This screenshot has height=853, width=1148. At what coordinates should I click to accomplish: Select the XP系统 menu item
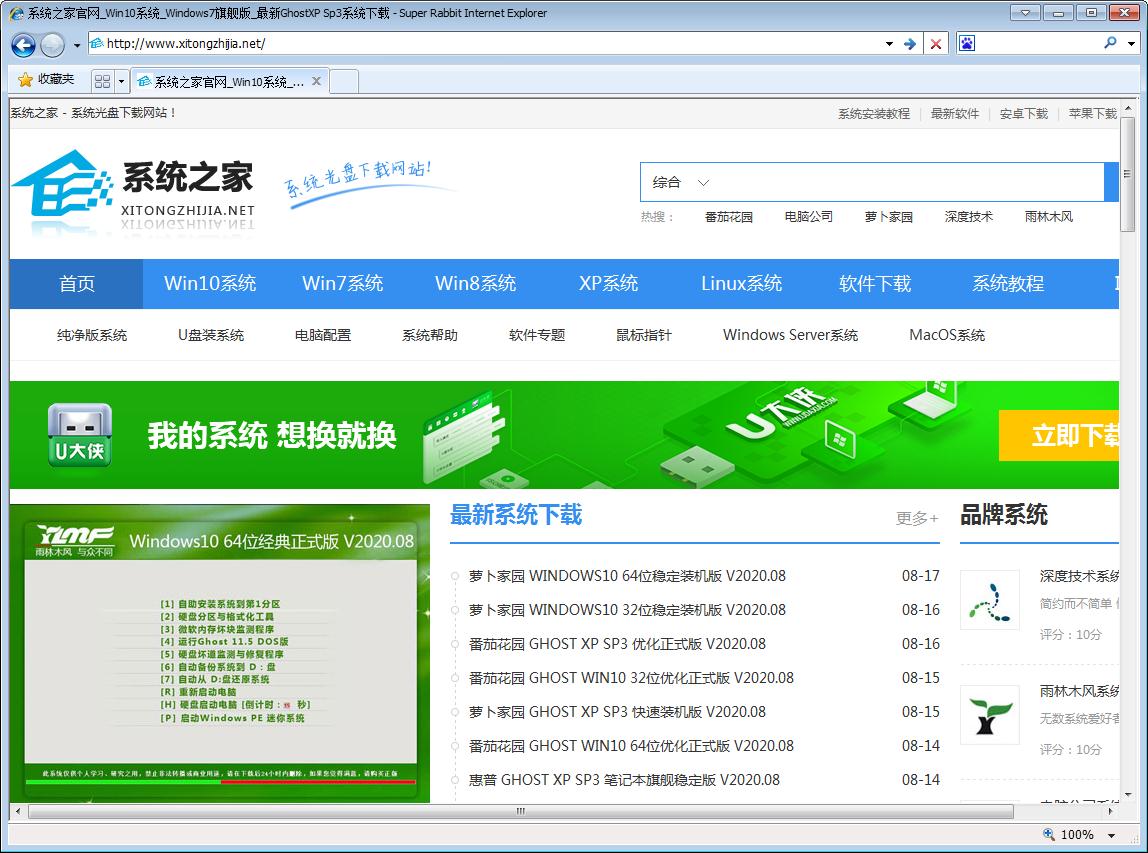tap(608, 284)
